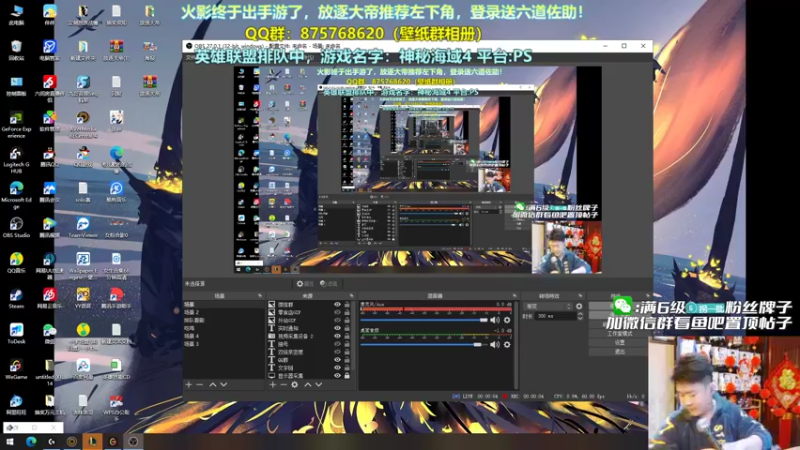Viewport: 800px width, 450px height.
Task: Toggle visibility of 零食店GIF source
Action: click(337, 312)
